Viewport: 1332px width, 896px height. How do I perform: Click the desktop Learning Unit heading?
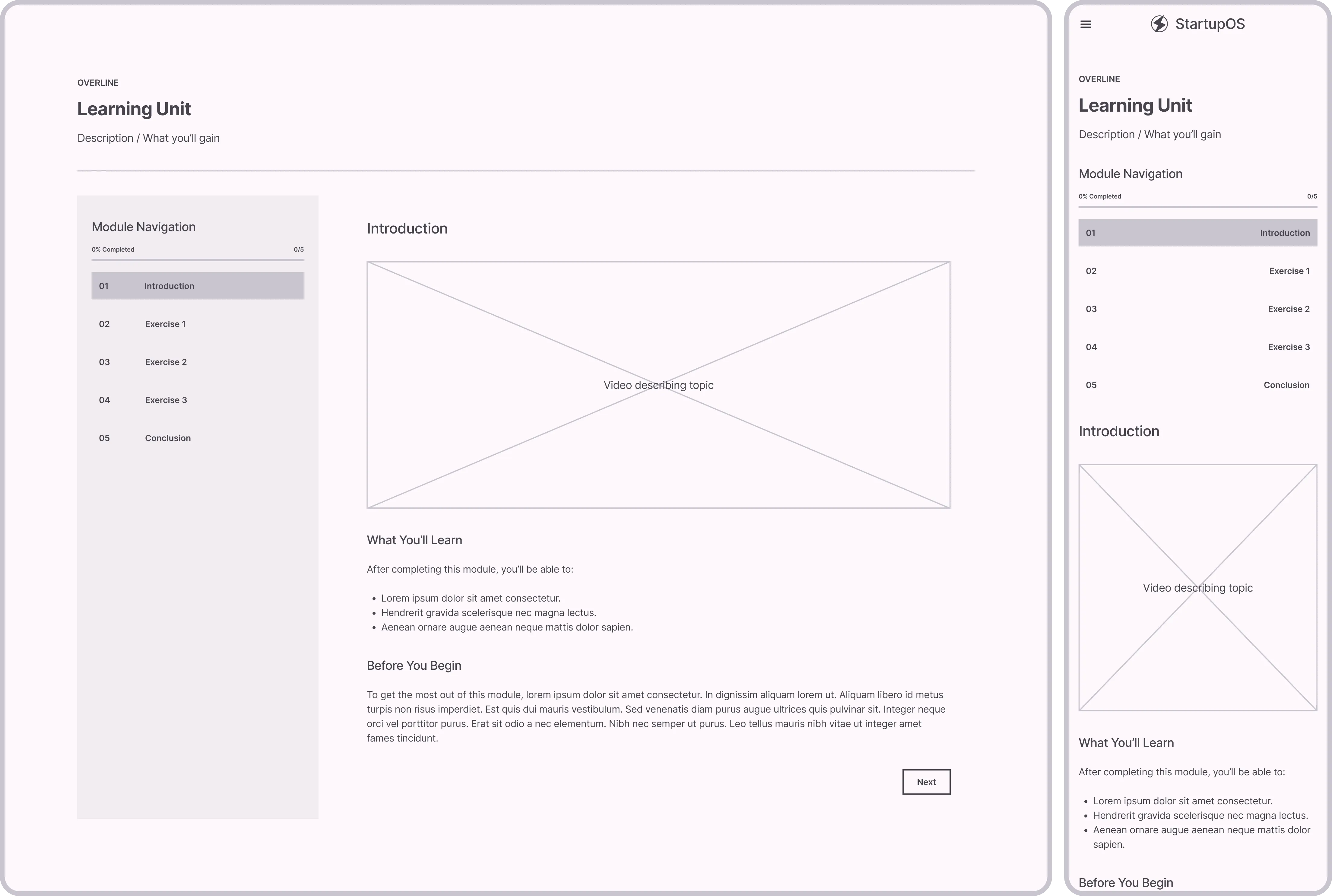pyautogui.click(x=134, y=109)
